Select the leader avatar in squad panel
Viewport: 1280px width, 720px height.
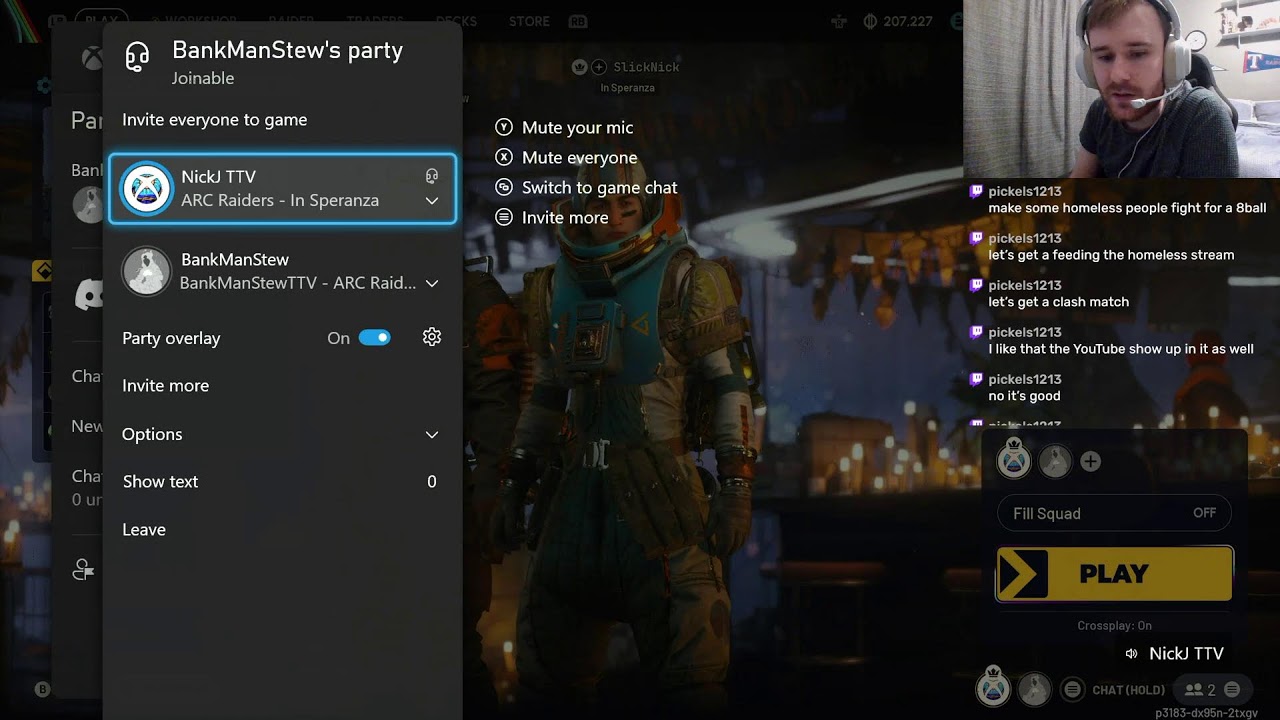click(1014, 460)
